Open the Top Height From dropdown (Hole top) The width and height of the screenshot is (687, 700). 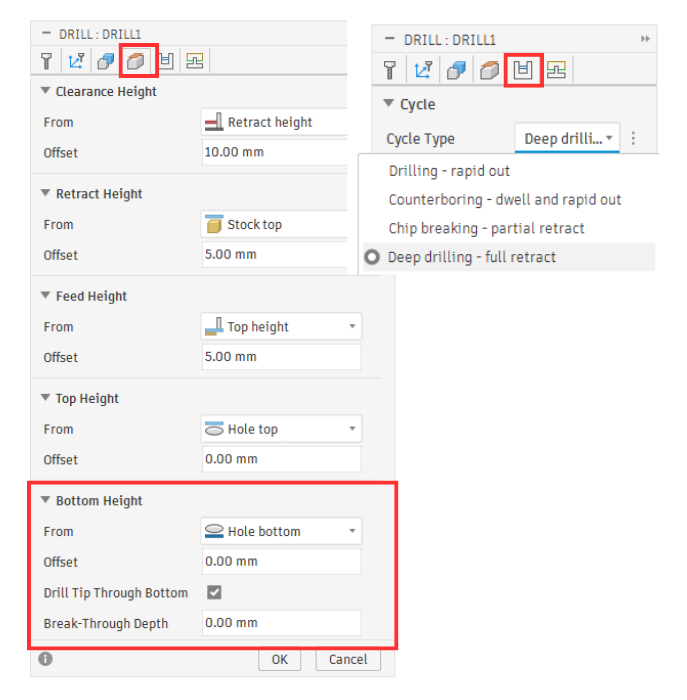pos(281,429)
